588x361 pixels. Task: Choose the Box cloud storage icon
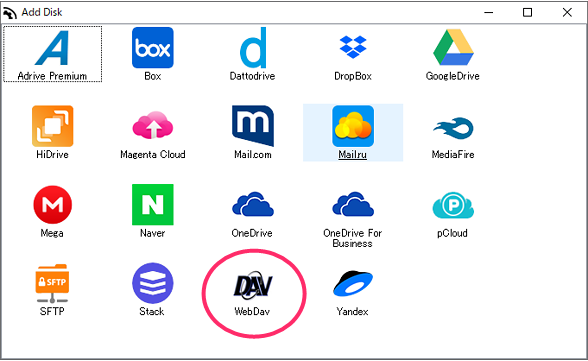coord(153,48)
